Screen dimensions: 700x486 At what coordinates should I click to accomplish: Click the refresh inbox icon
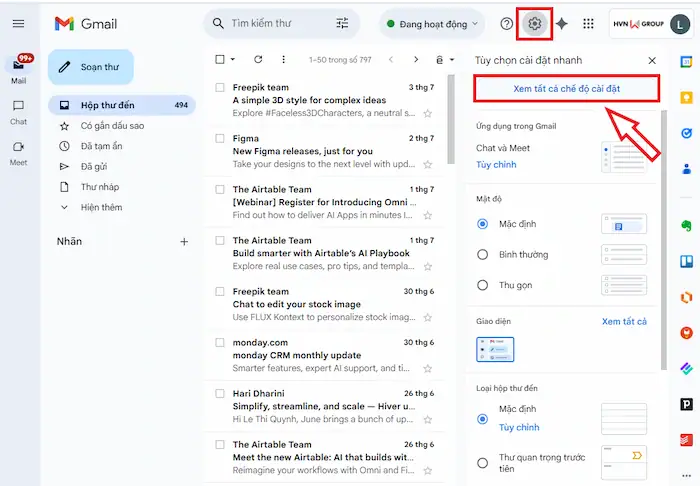pos(258,60)
